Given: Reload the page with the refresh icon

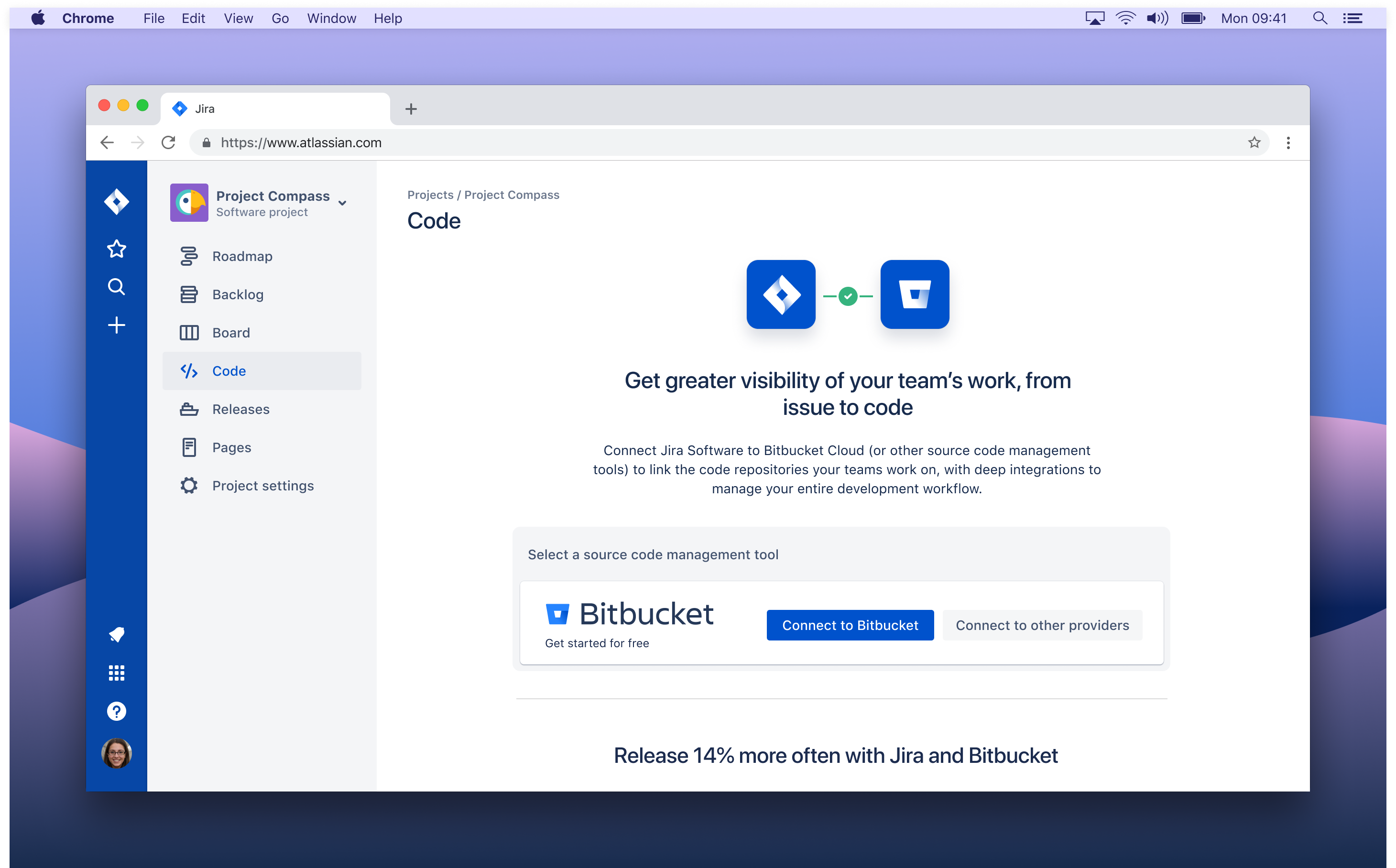Looking at the screenshot, I should click(168, 142).
